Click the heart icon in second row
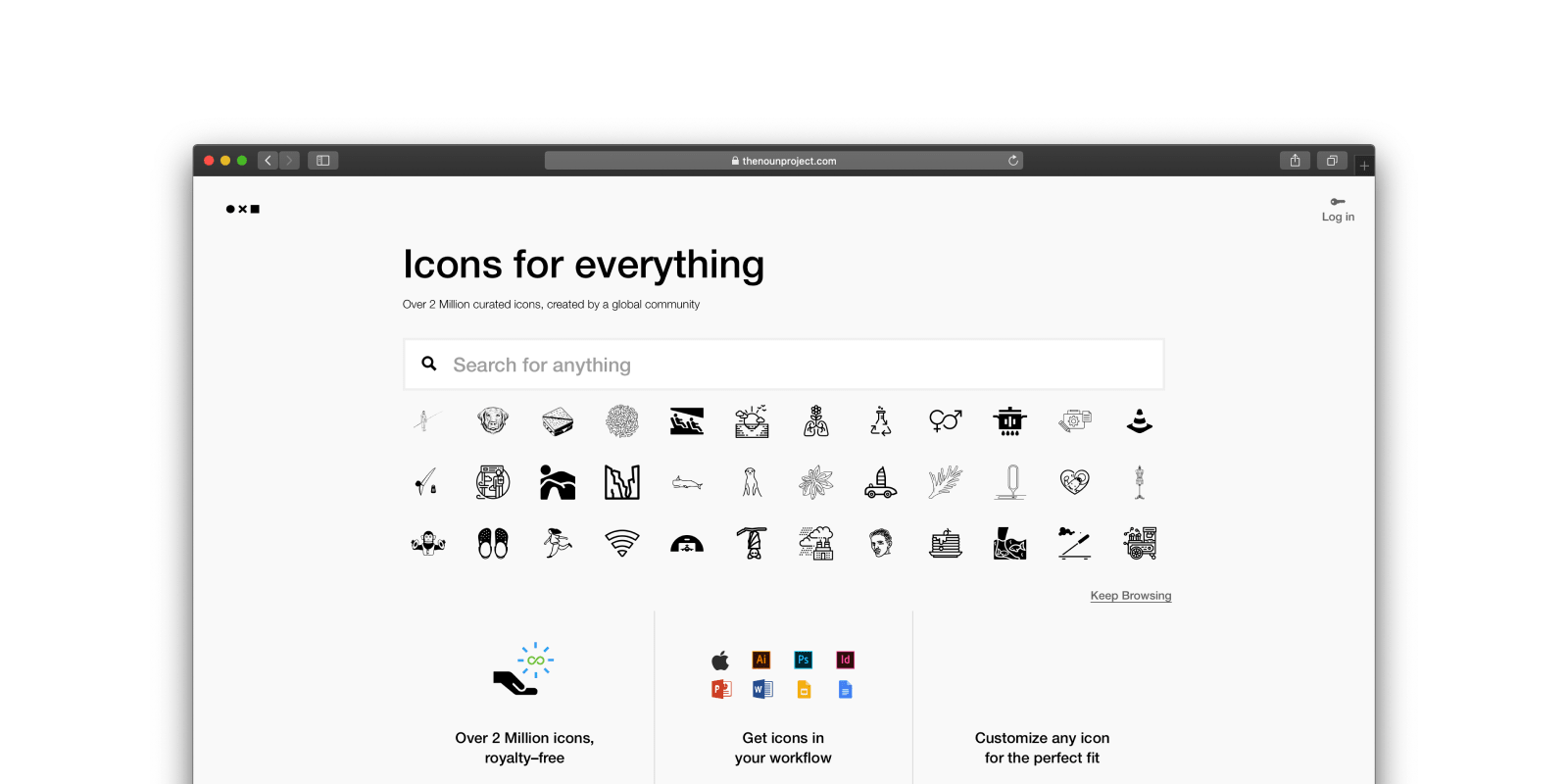This screenshot has height=784, width=1568. click(x=1074, y=482)
